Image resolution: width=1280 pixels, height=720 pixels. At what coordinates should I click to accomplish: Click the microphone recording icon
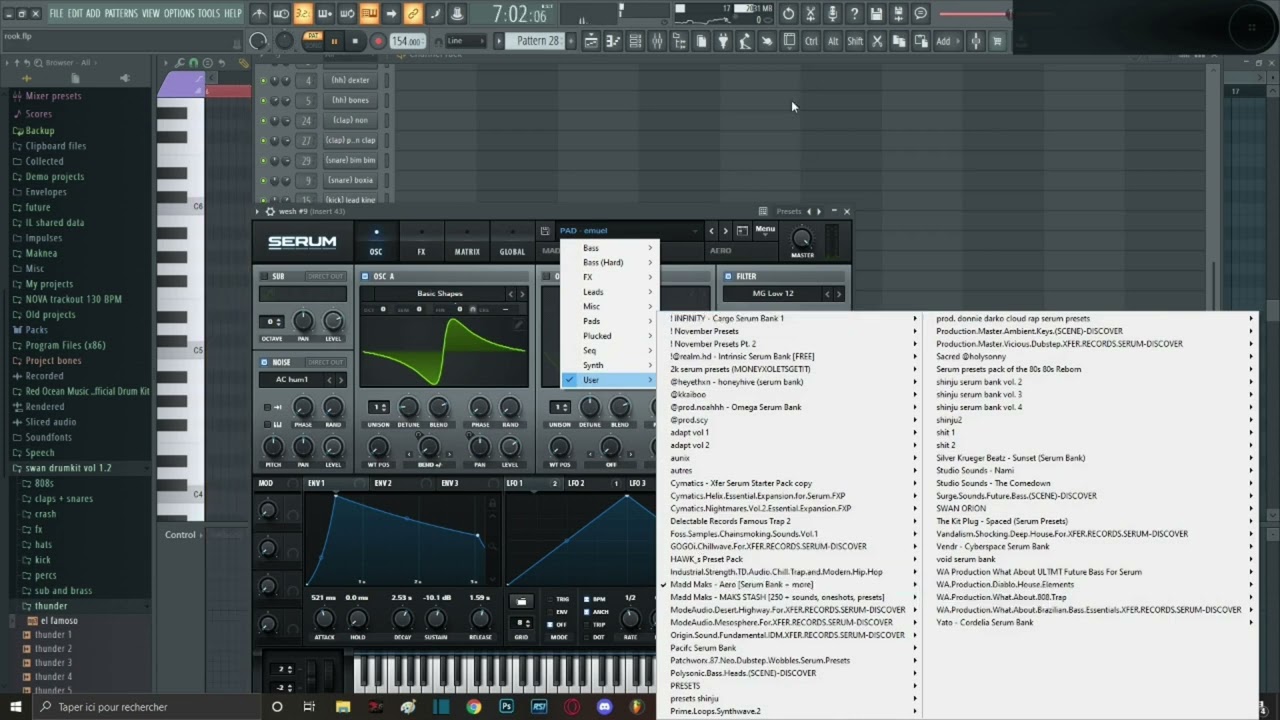click(832, 14)
